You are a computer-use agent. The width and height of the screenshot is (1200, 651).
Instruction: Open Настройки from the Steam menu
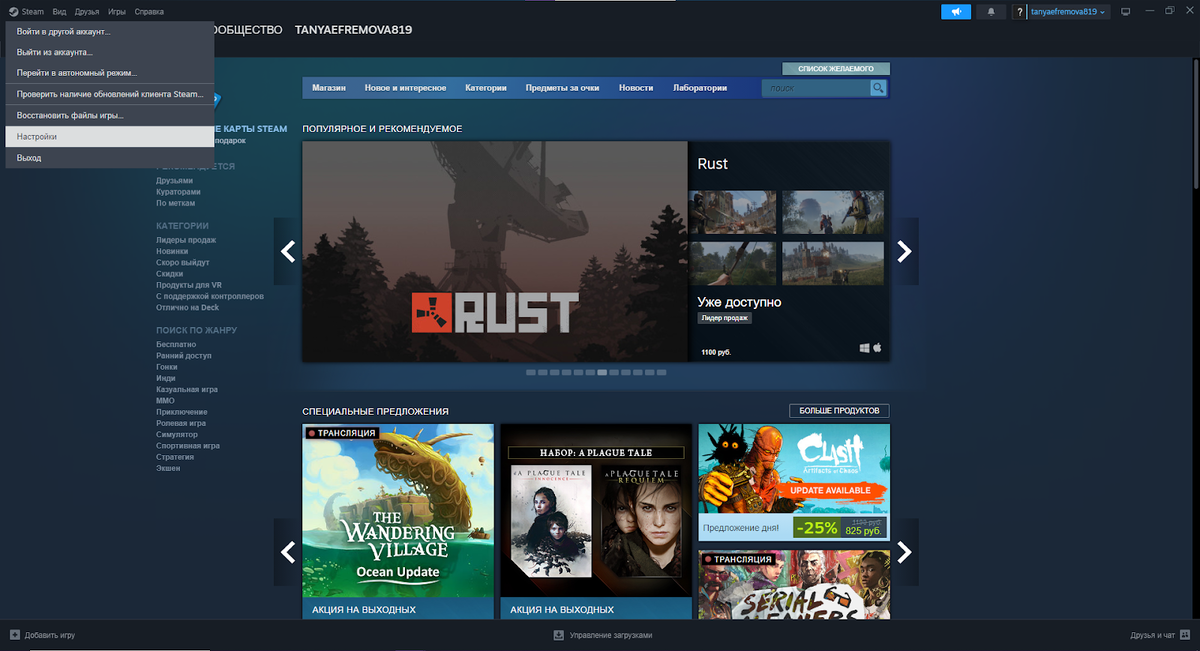[x=110, y=137]
